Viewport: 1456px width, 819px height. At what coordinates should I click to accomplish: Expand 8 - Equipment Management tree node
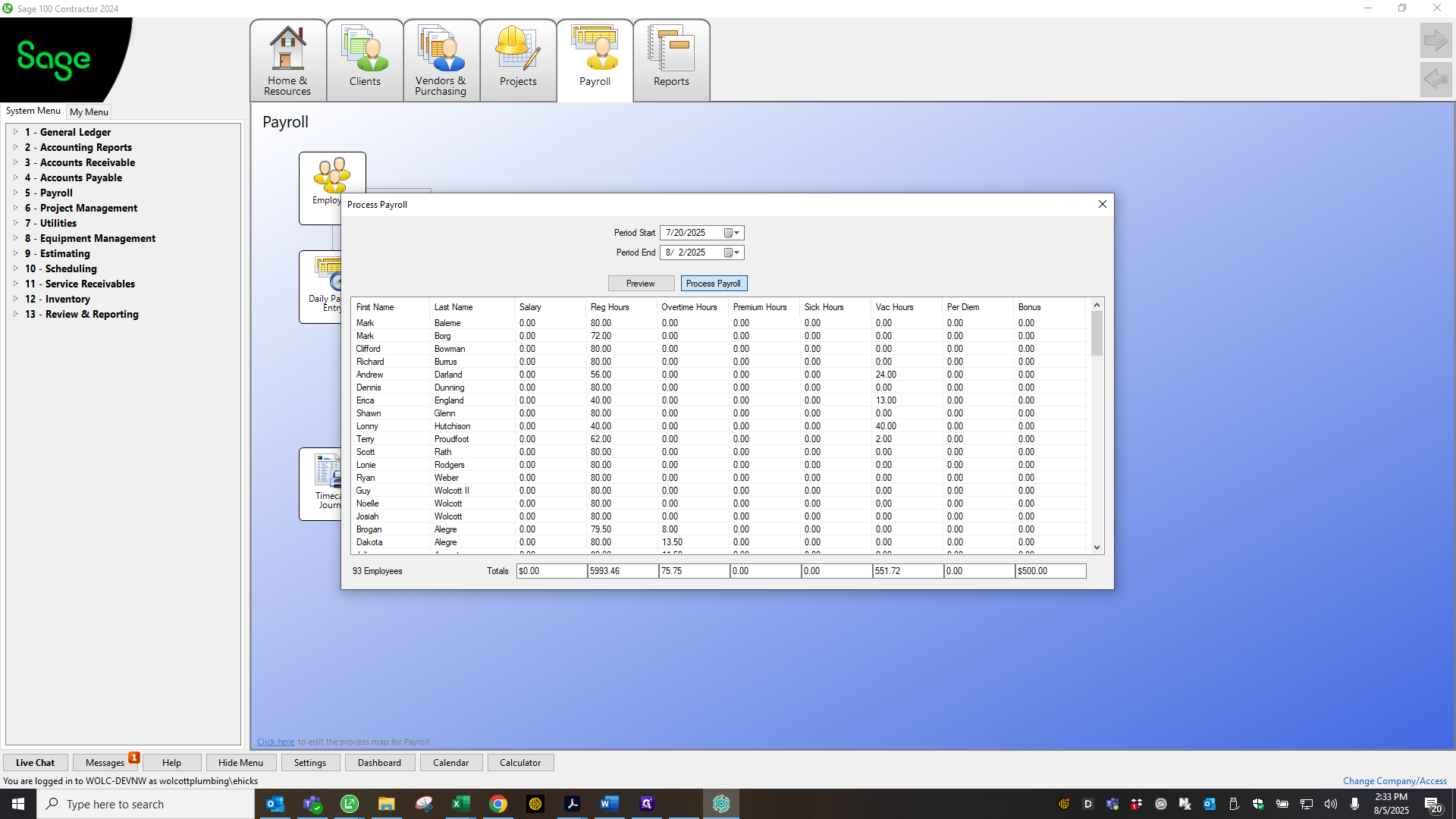coord(15,238)
